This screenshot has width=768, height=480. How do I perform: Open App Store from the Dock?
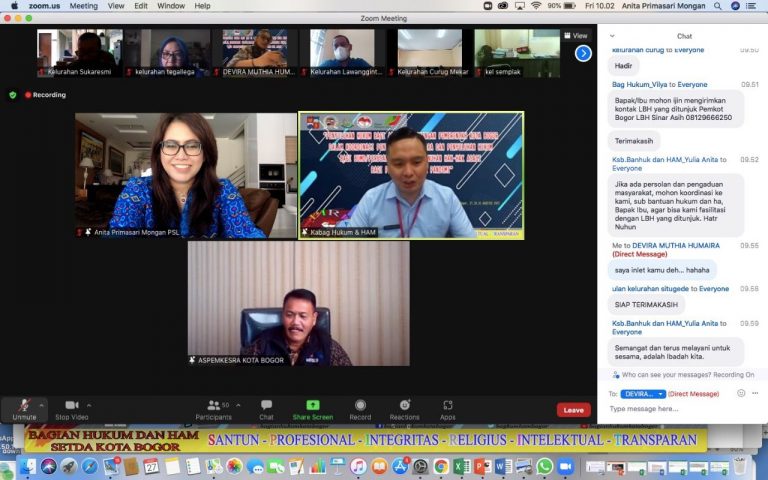[x=400, y=466]
